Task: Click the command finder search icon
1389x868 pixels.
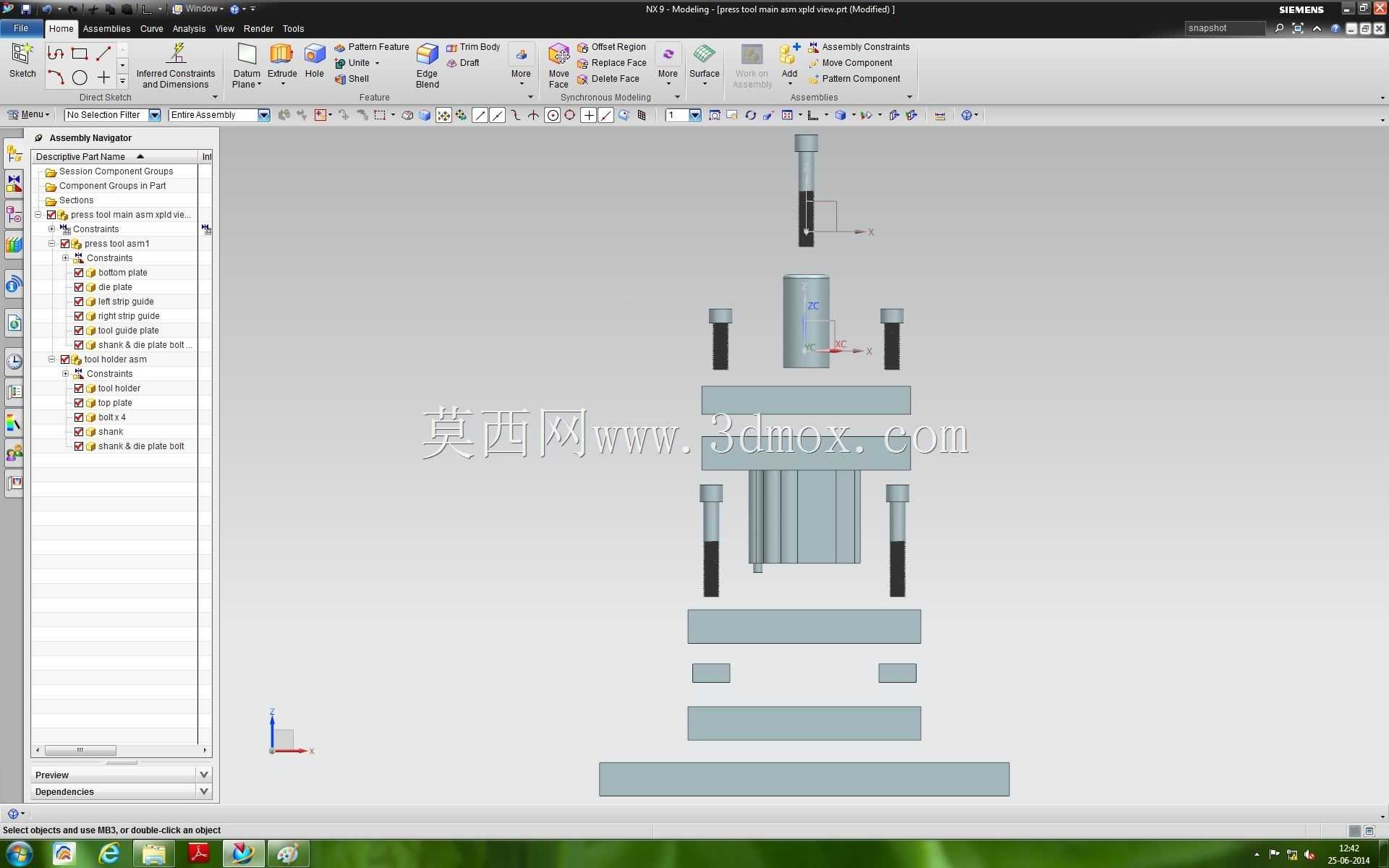Action: point(1279,28)
